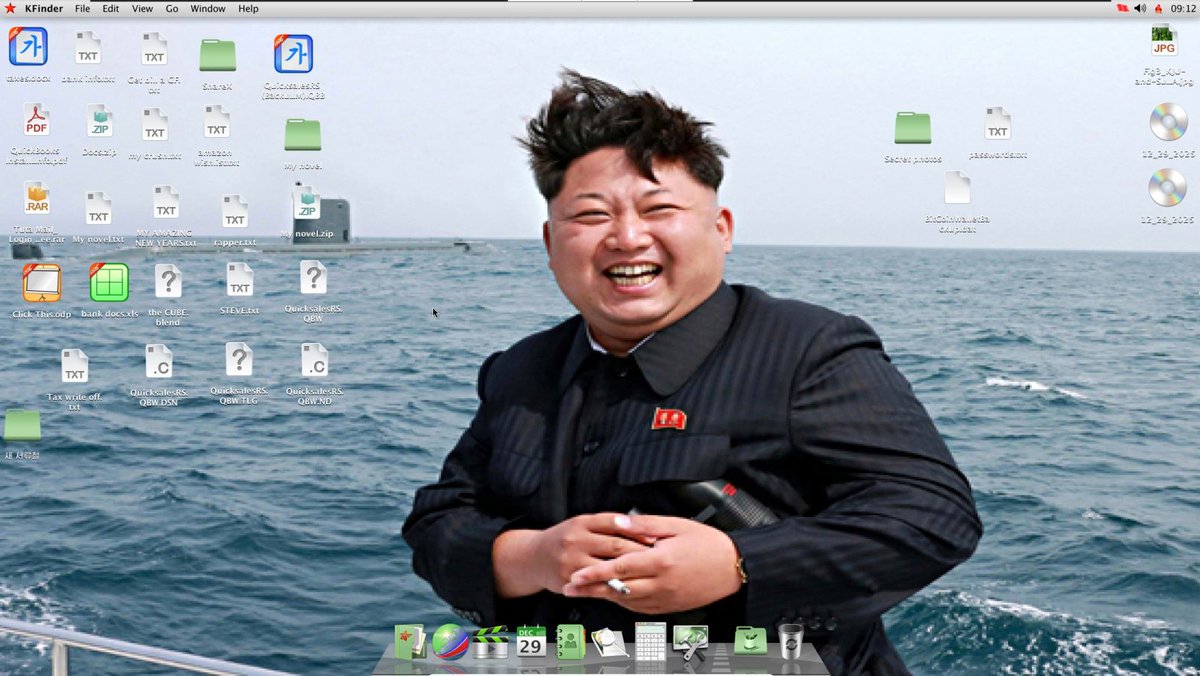Viewport: 1200px width, 676px height.
Task: Open the Edit menu
Action: point(110,8)
